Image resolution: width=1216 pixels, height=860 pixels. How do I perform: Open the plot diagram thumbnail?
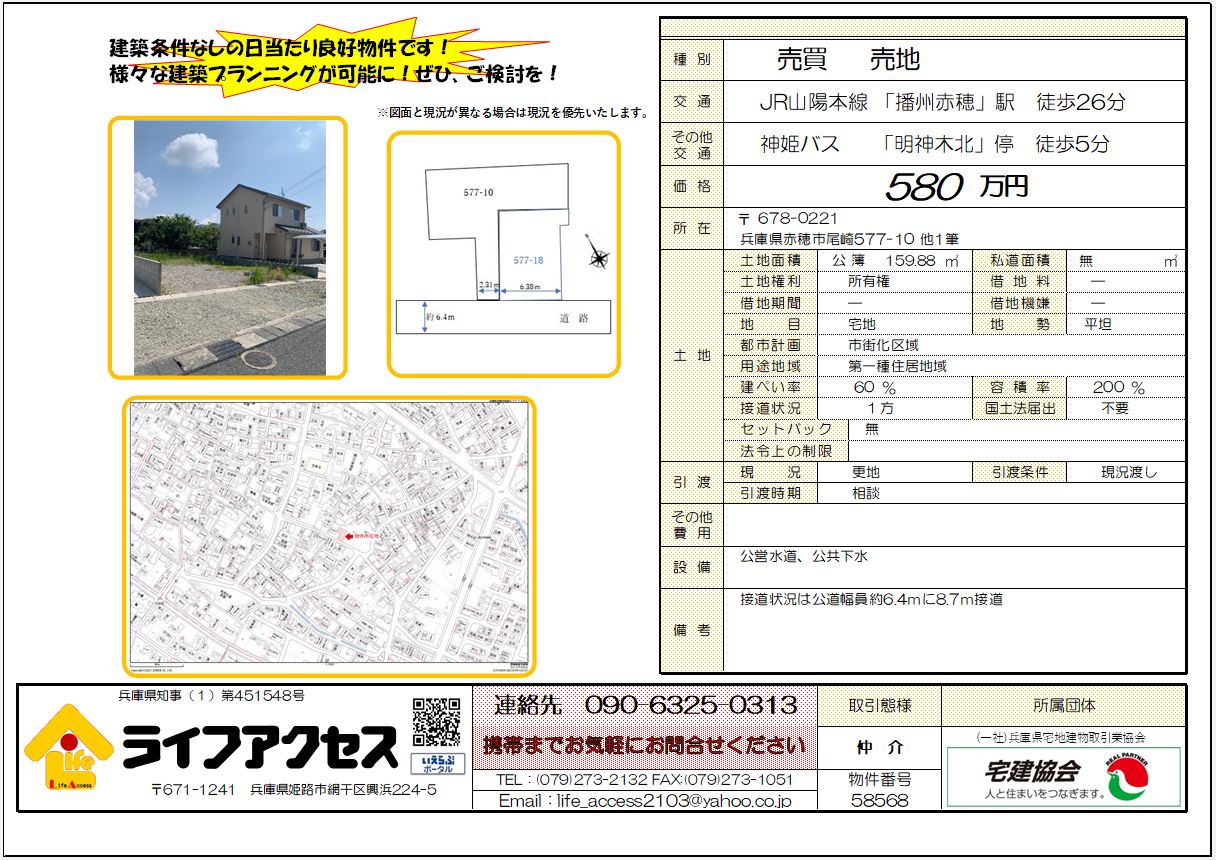point(503,253)
